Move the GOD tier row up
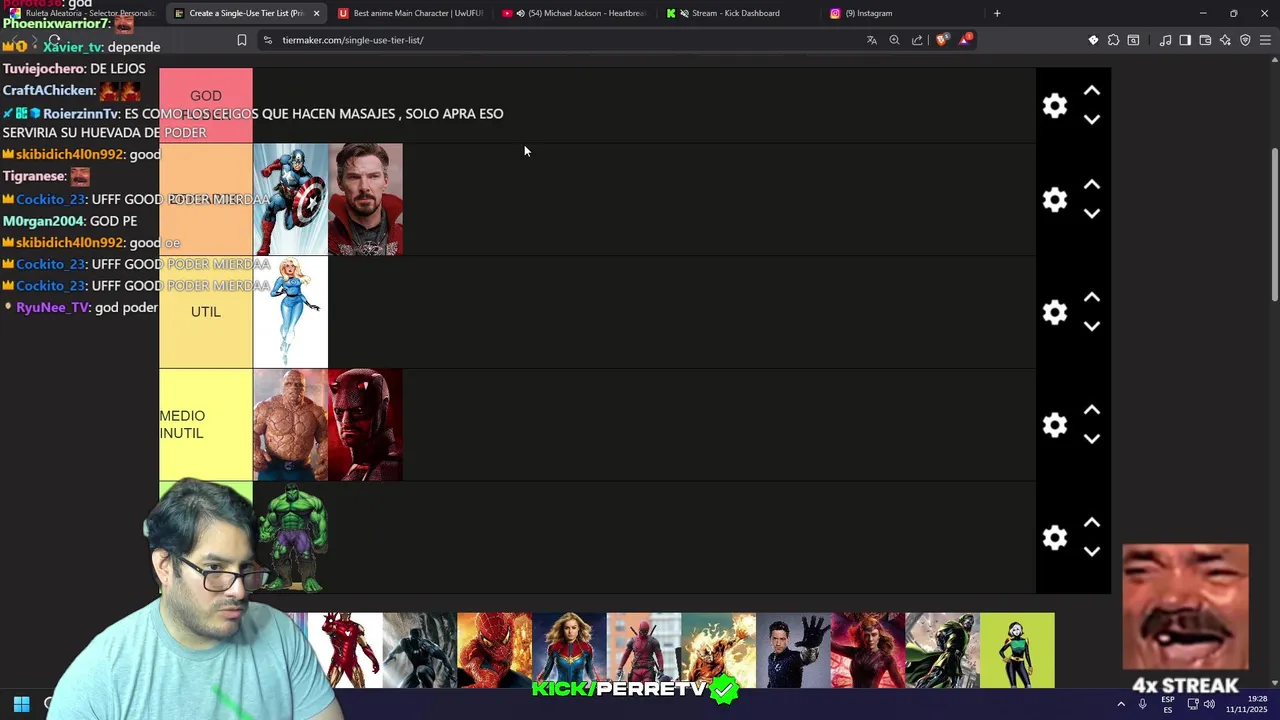The width and height of the screenshot is (1280, 720). point(1092,91)
